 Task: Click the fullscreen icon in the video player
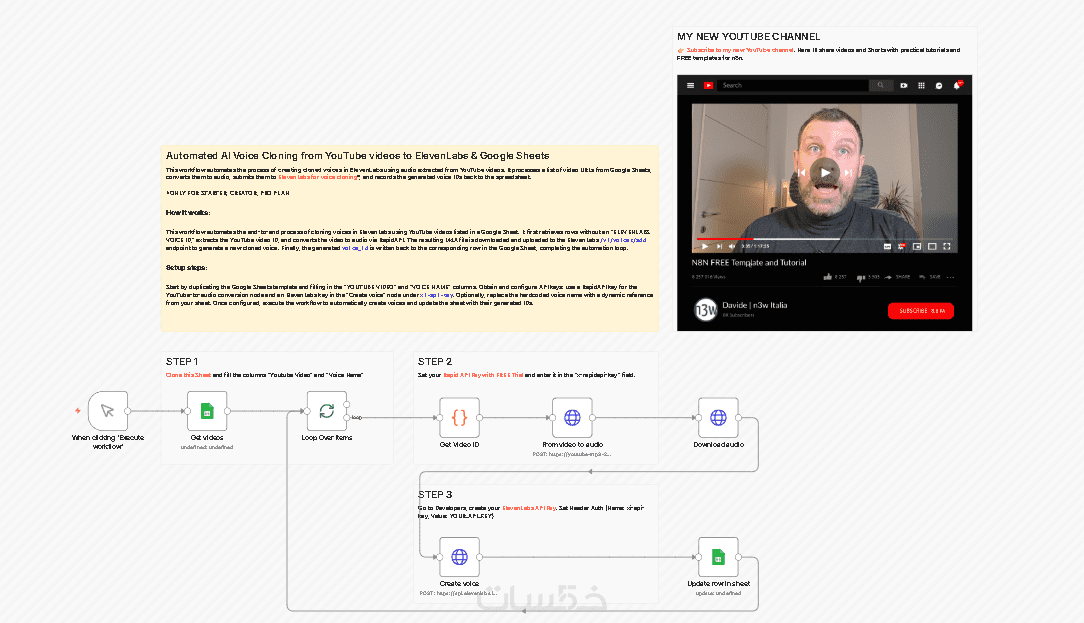pos(946,246)
